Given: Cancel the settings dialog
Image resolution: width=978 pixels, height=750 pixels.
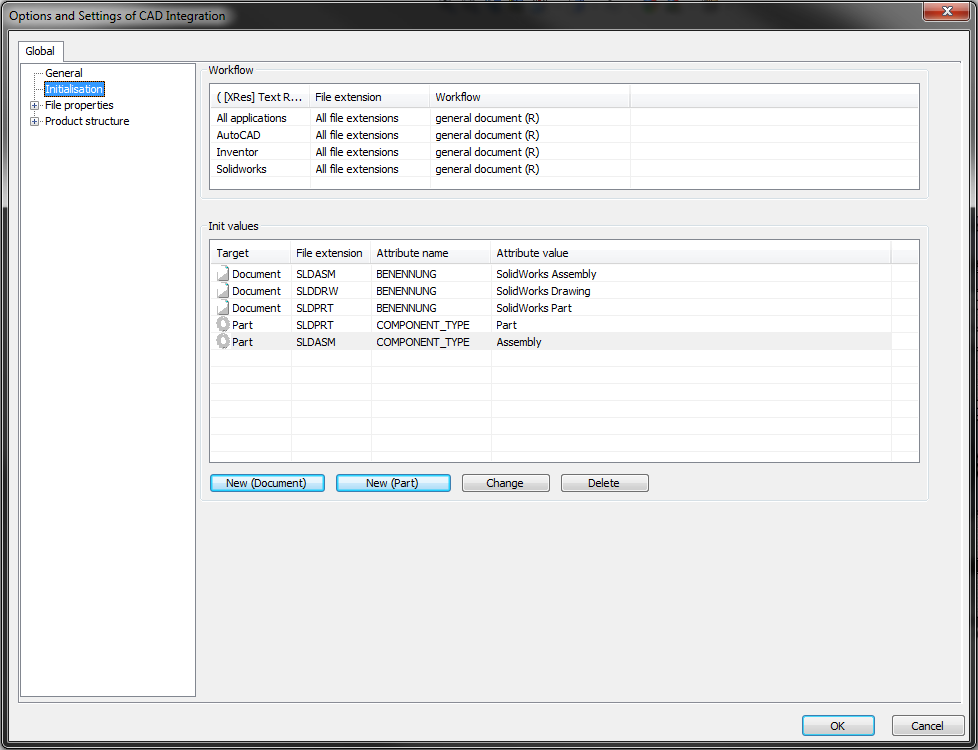Looking at the screenshot, I should click(x=927, y=726).
